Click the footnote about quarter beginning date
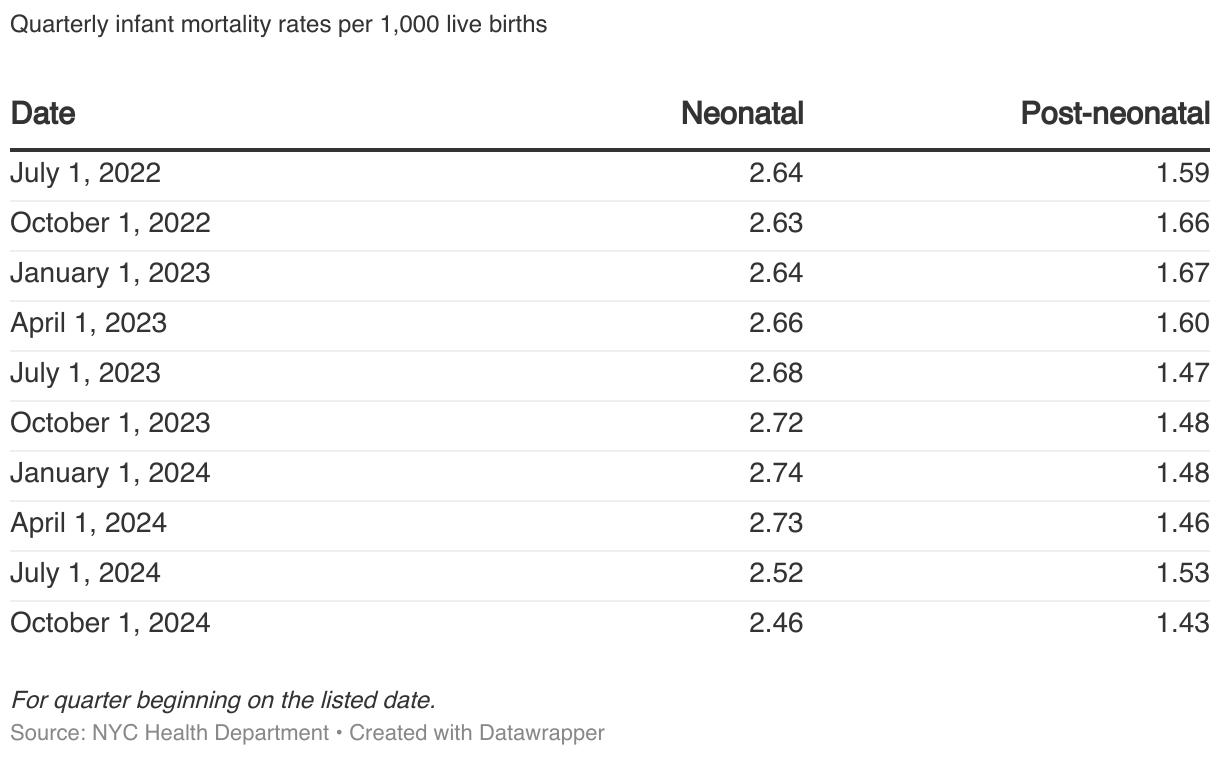Image resolution: width=1220 pixels, height=758 pixels. click(x=223, y=699)
